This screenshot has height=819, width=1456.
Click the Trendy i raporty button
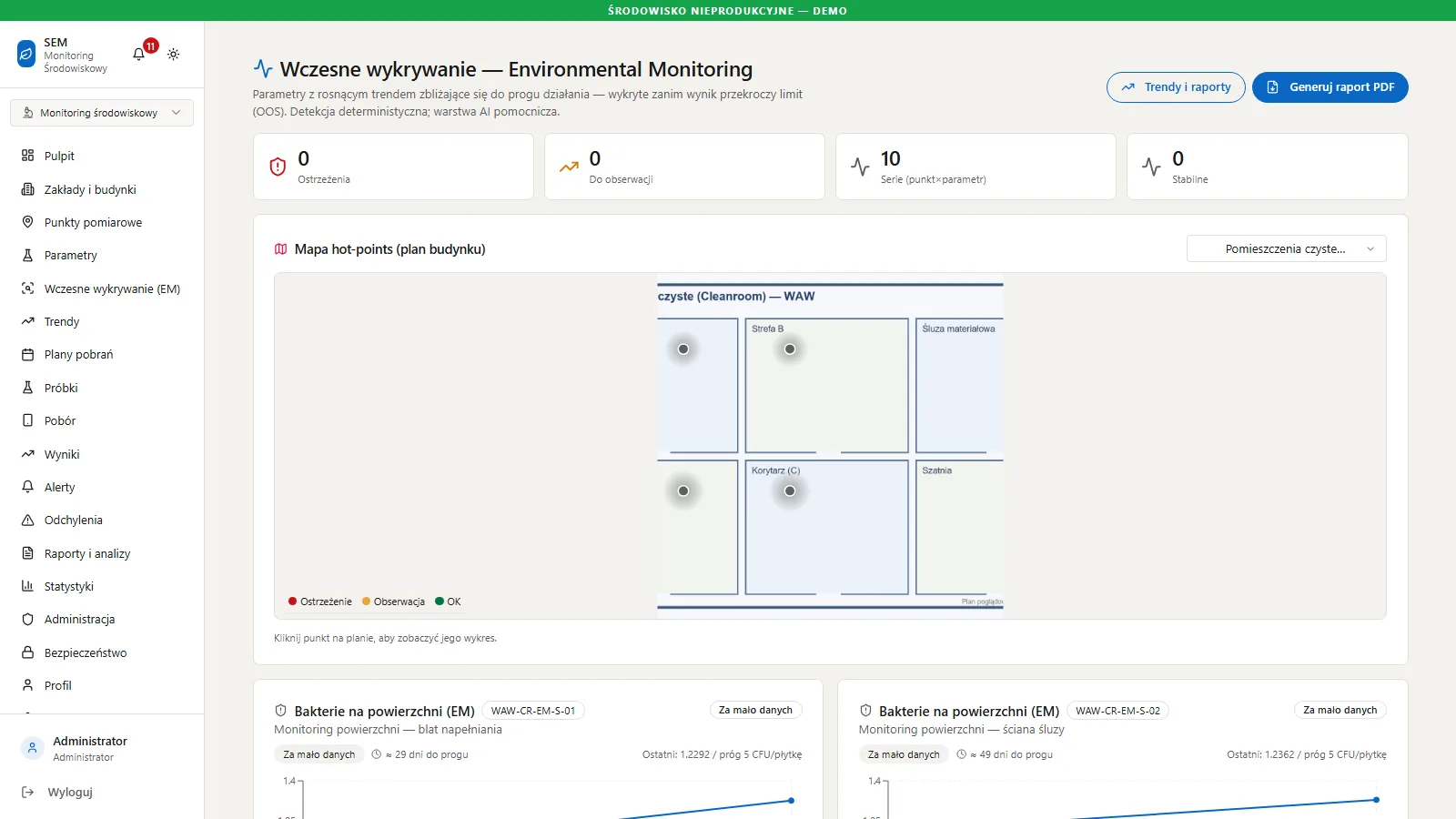click(1176, 87)
